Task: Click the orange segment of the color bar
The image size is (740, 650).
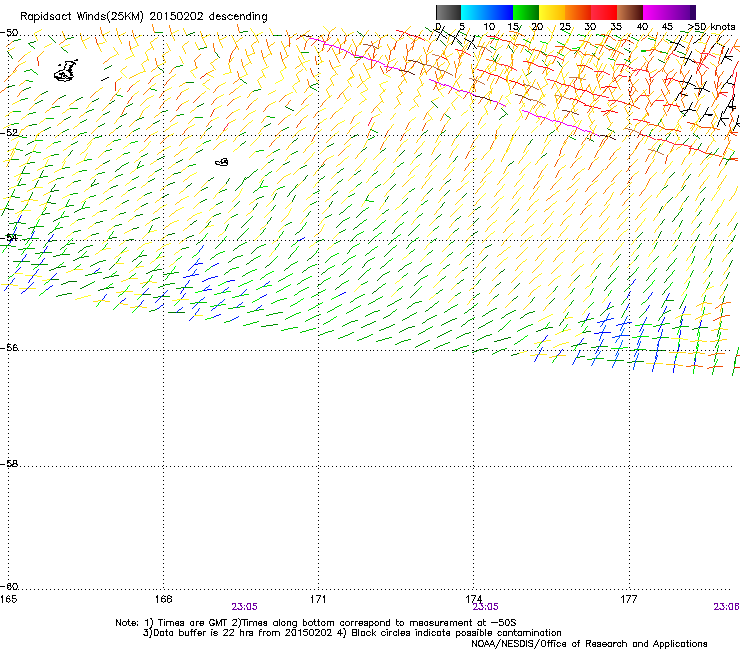Action: click(x=578, y=12)
